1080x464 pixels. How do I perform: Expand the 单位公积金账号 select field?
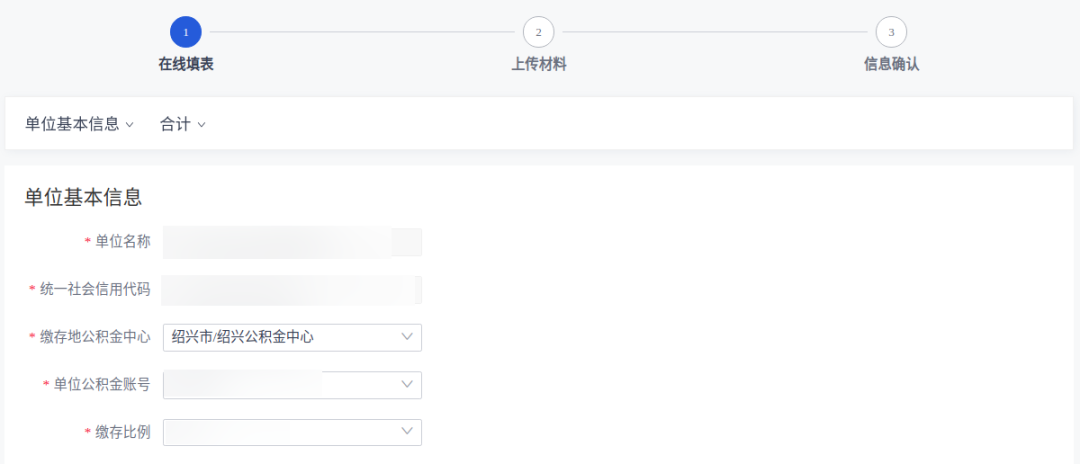[x=292, y=384]
